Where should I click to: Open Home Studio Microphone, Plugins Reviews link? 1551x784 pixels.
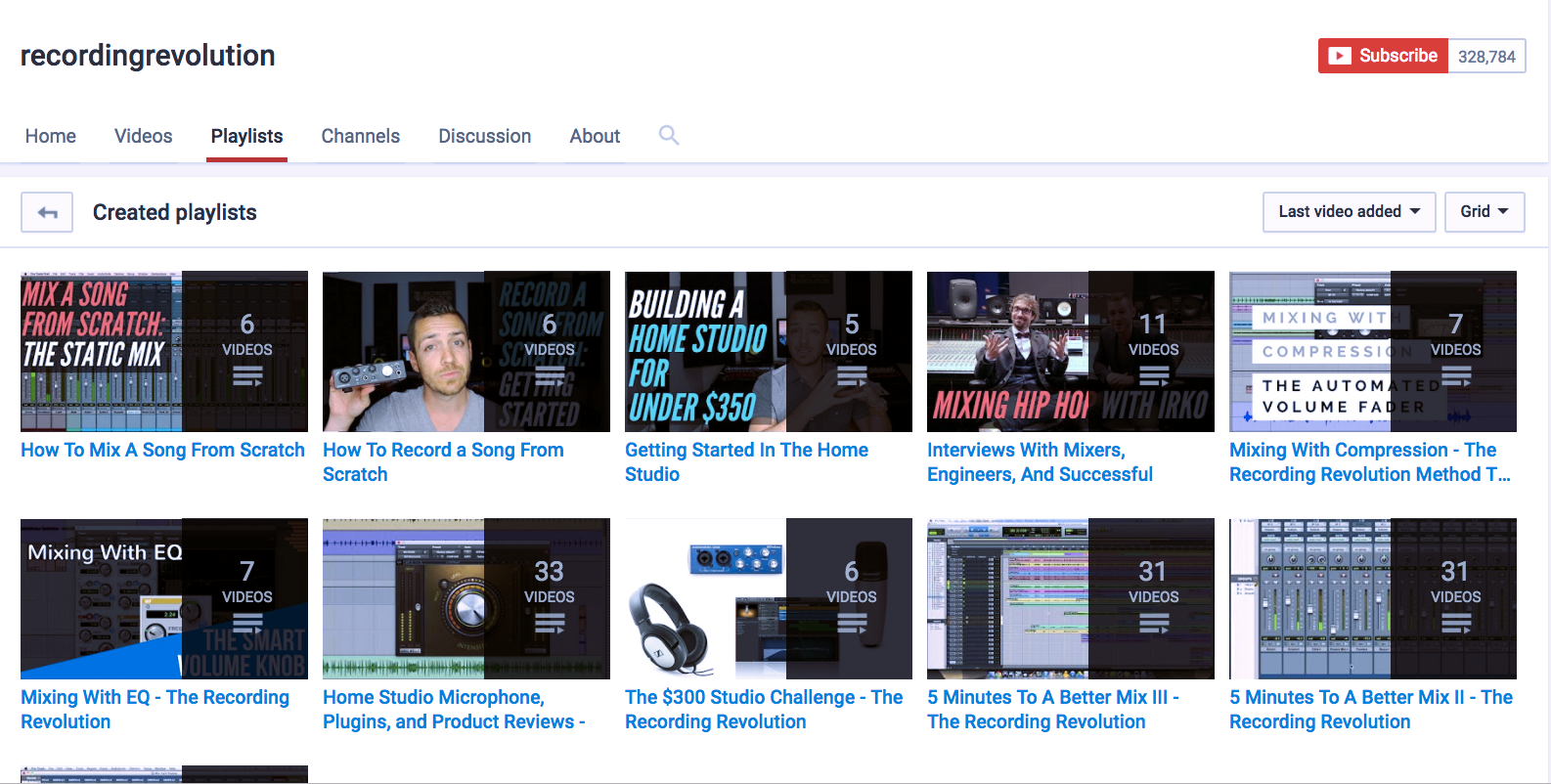(x=454, y=709)
